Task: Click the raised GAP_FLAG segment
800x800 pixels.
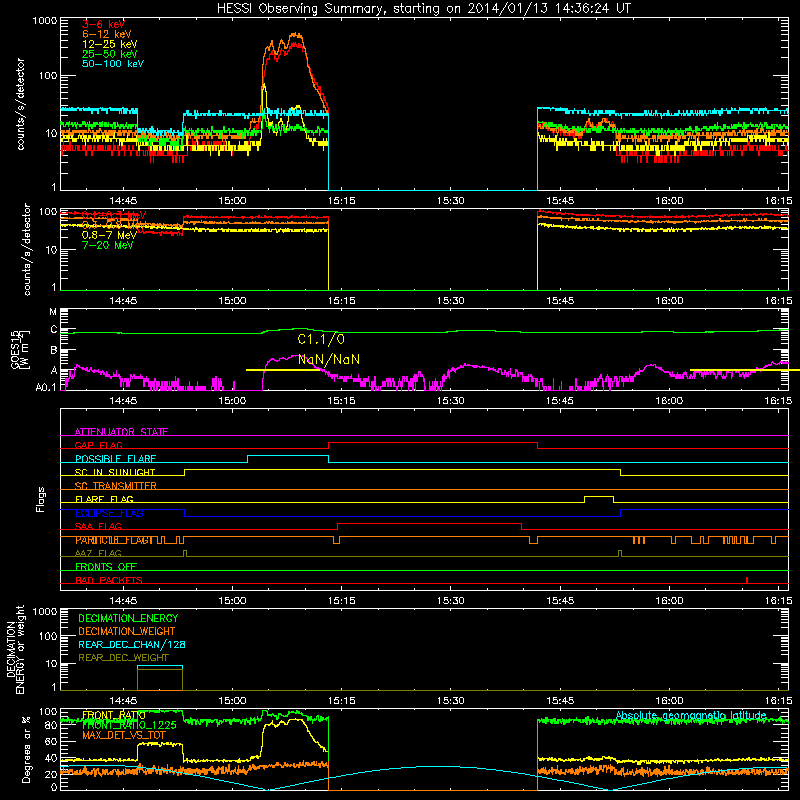Action: pos(433,443)
